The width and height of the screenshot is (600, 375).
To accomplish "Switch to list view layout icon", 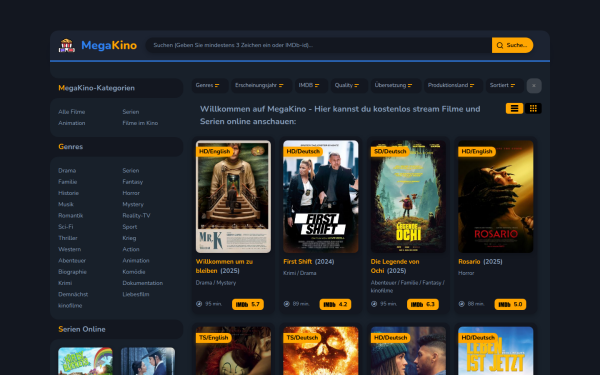I will 514,109.
